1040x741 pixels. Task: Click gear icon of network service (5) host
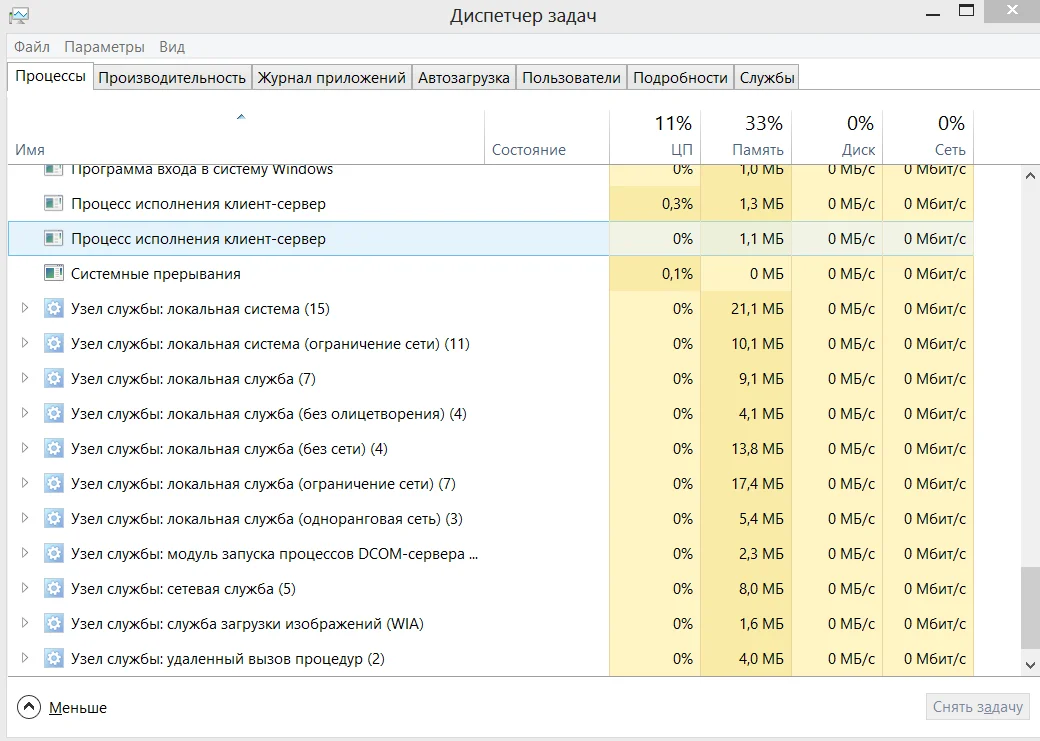54,589
